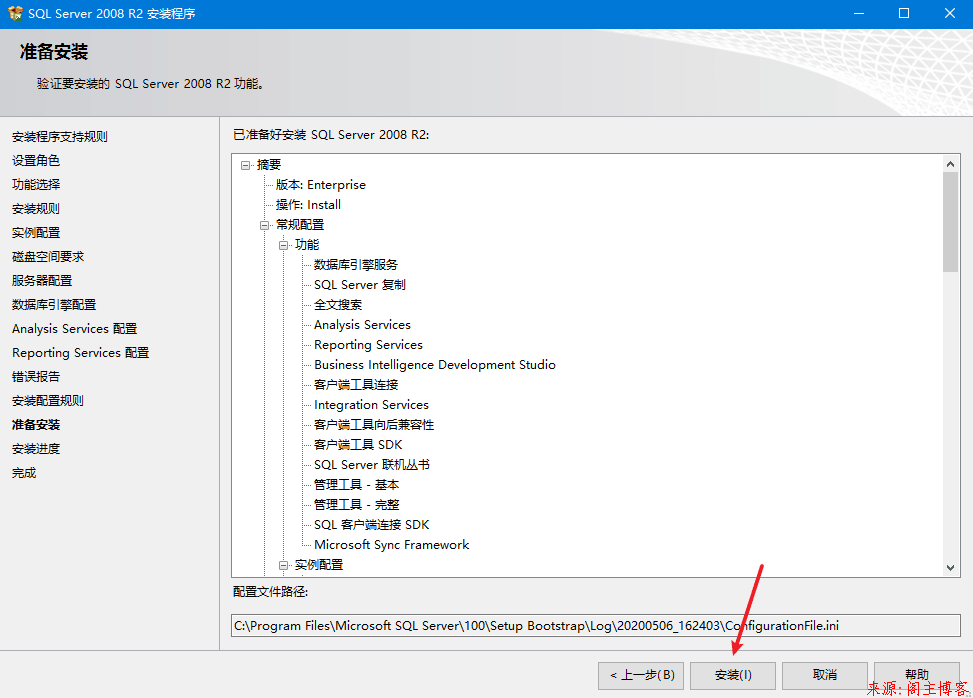Select Reporting Services in the feature tree
The image size is (973, 698).
369,345
